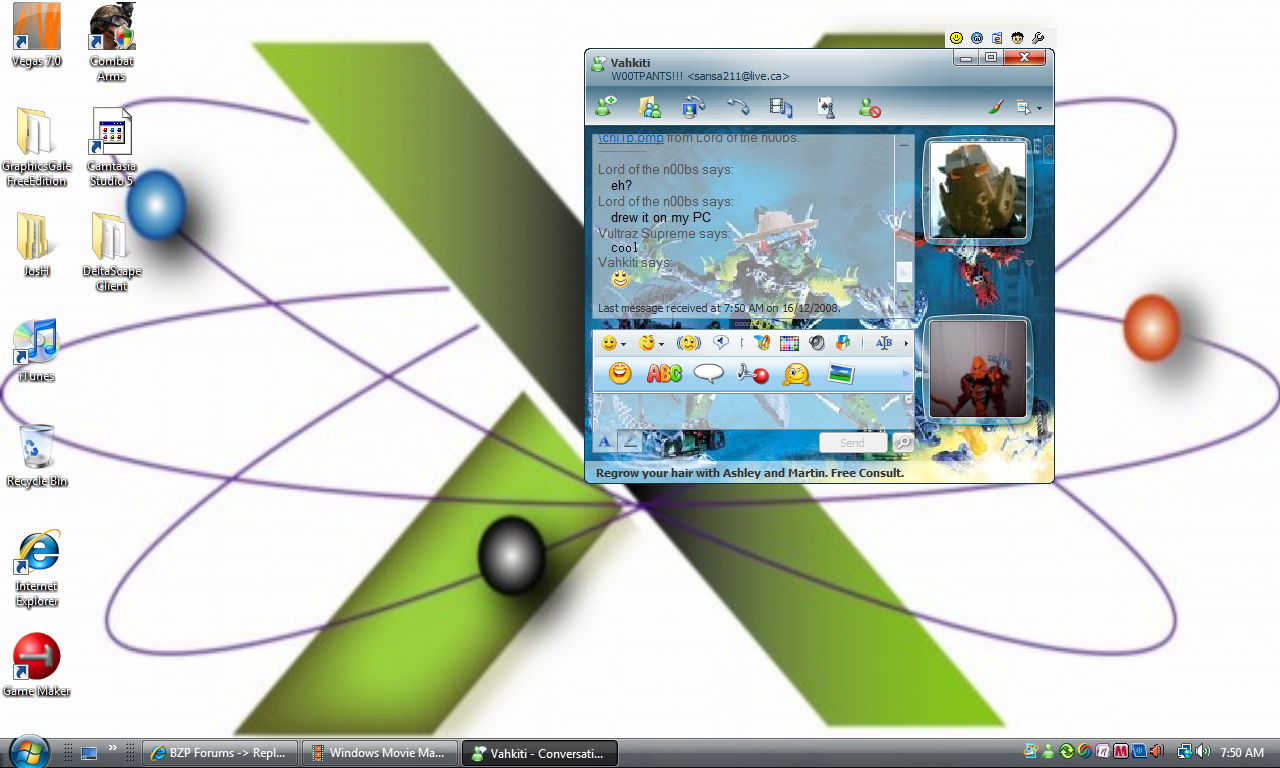Launch a game with the contact

pyautogui.click(x=826, y=106)
